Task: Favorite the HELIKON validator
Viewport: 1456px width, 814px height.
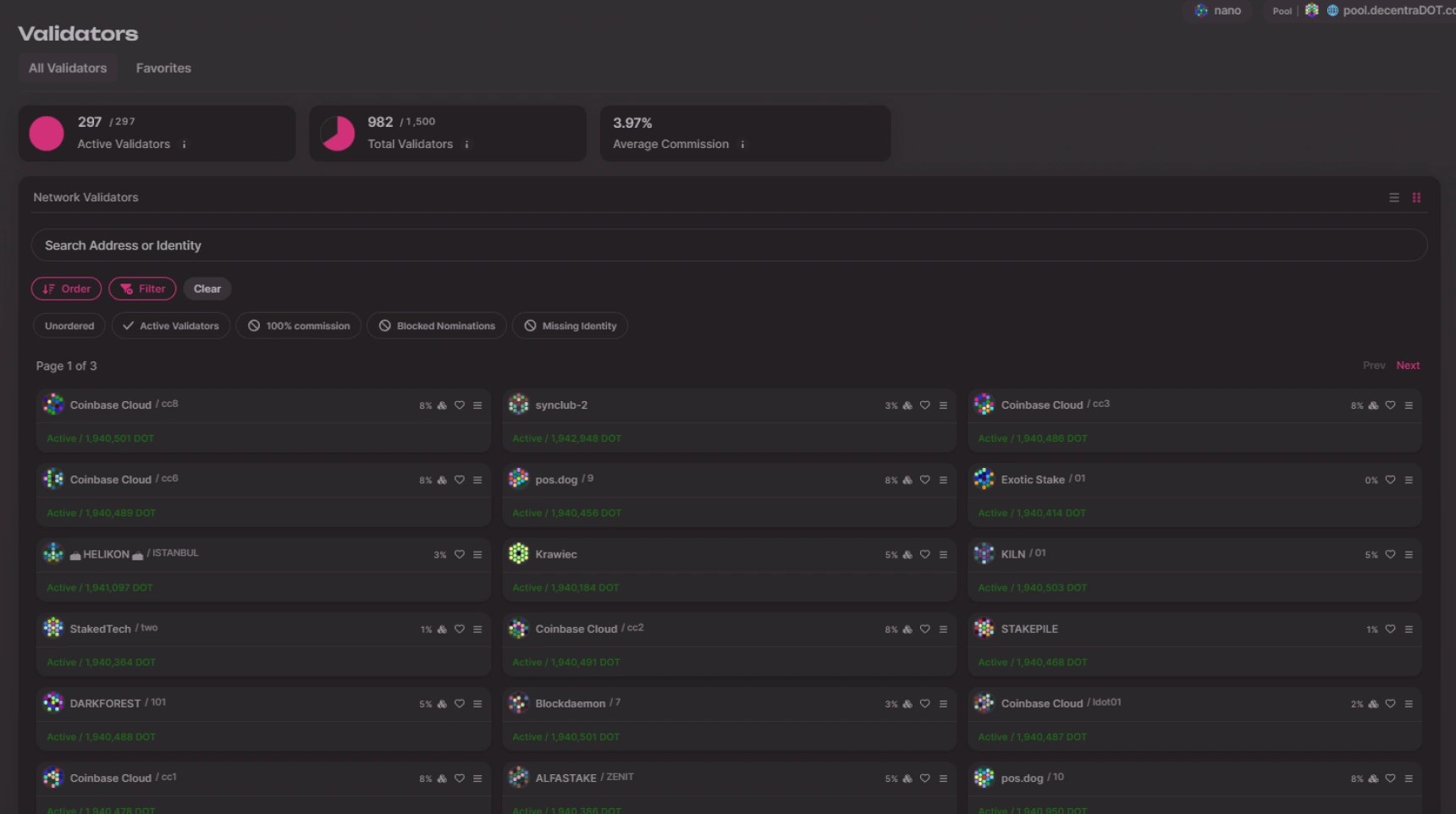Action: (460, 555)
